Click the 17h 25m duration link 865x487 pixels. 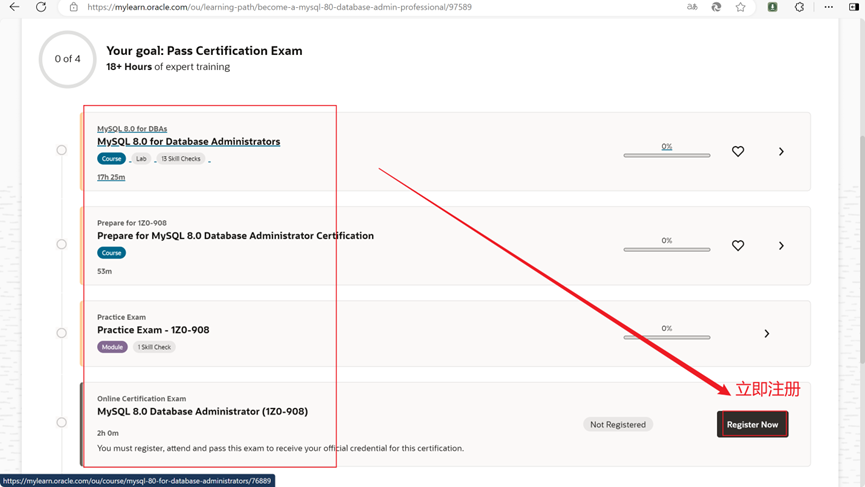111,177
